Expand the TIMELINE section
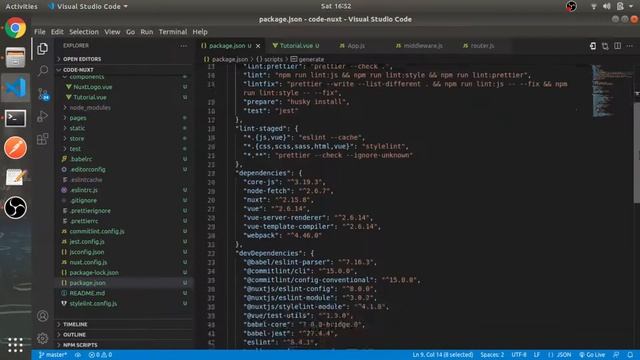 tap(75, 324)
